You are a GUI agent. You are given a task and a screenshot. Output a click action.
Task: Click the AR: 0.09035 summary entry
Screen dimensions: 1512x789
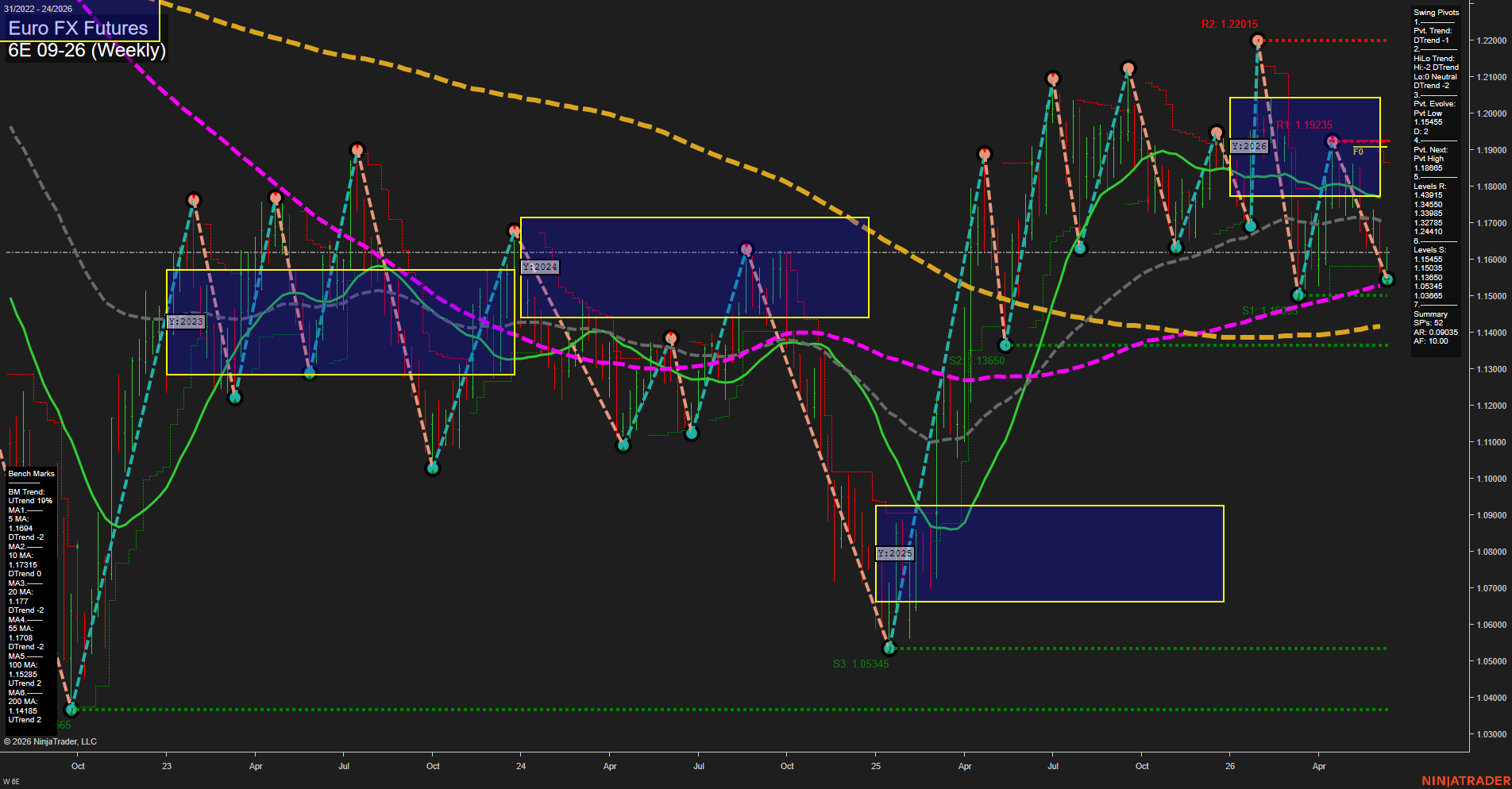(x=1436, y=333)
